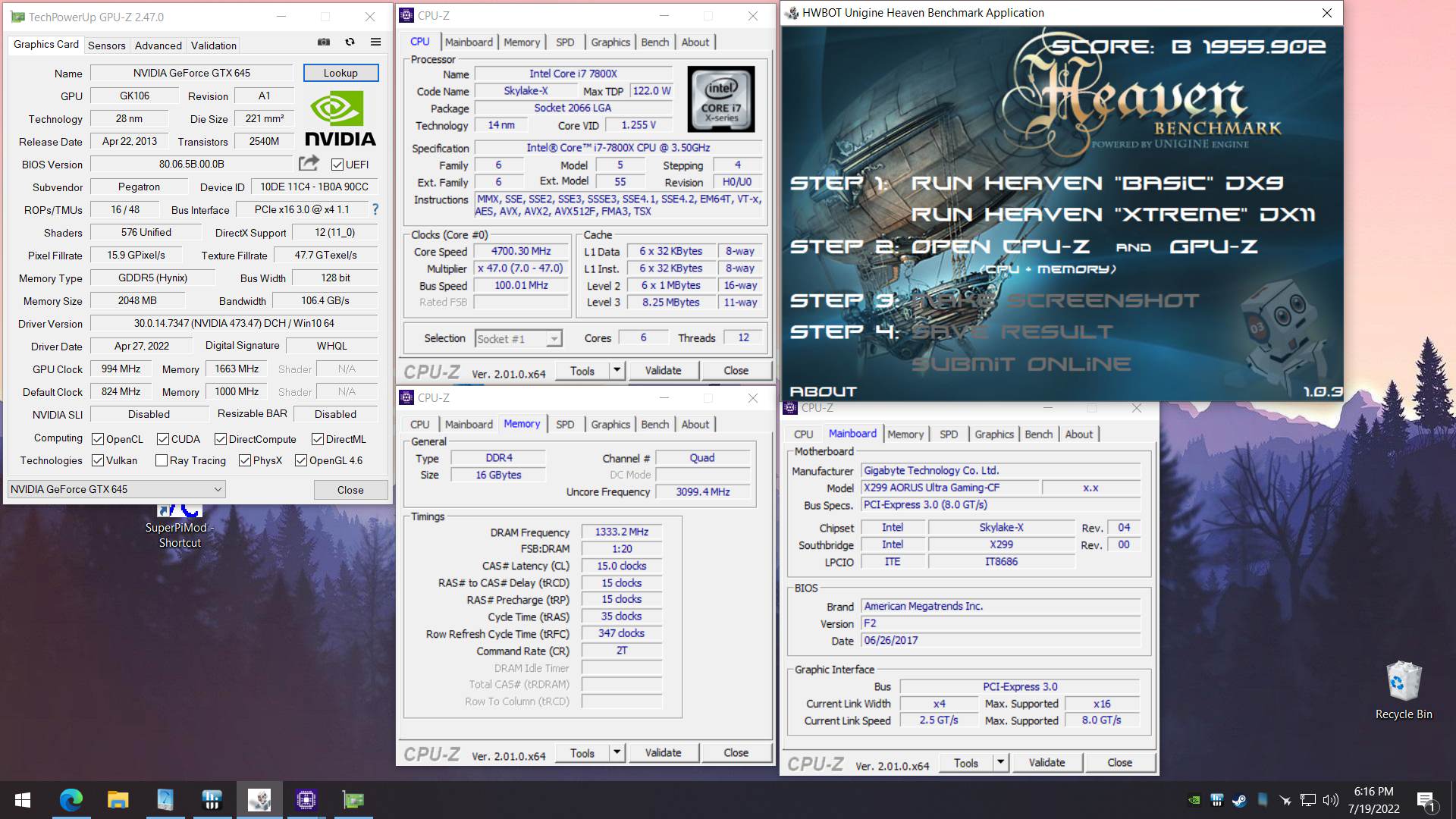Open About tab in Memory CPU-Z window
This screenshot has width=1456, height=819.
click(695, 425)
